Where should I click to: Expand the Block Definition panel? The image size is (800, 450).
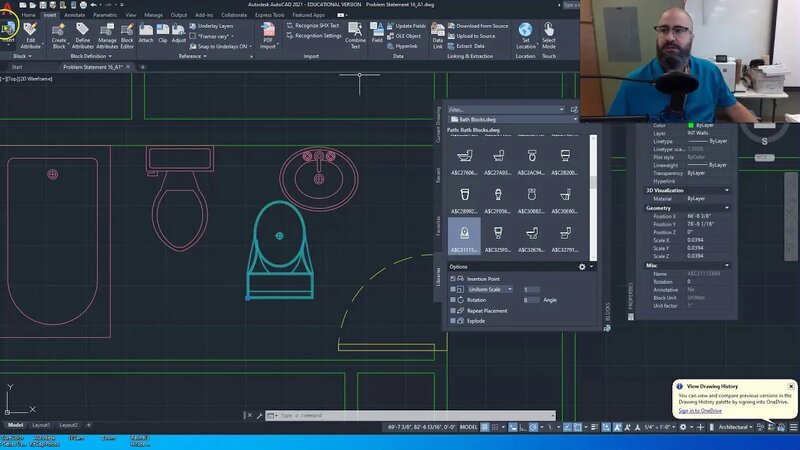click(91, 56)
